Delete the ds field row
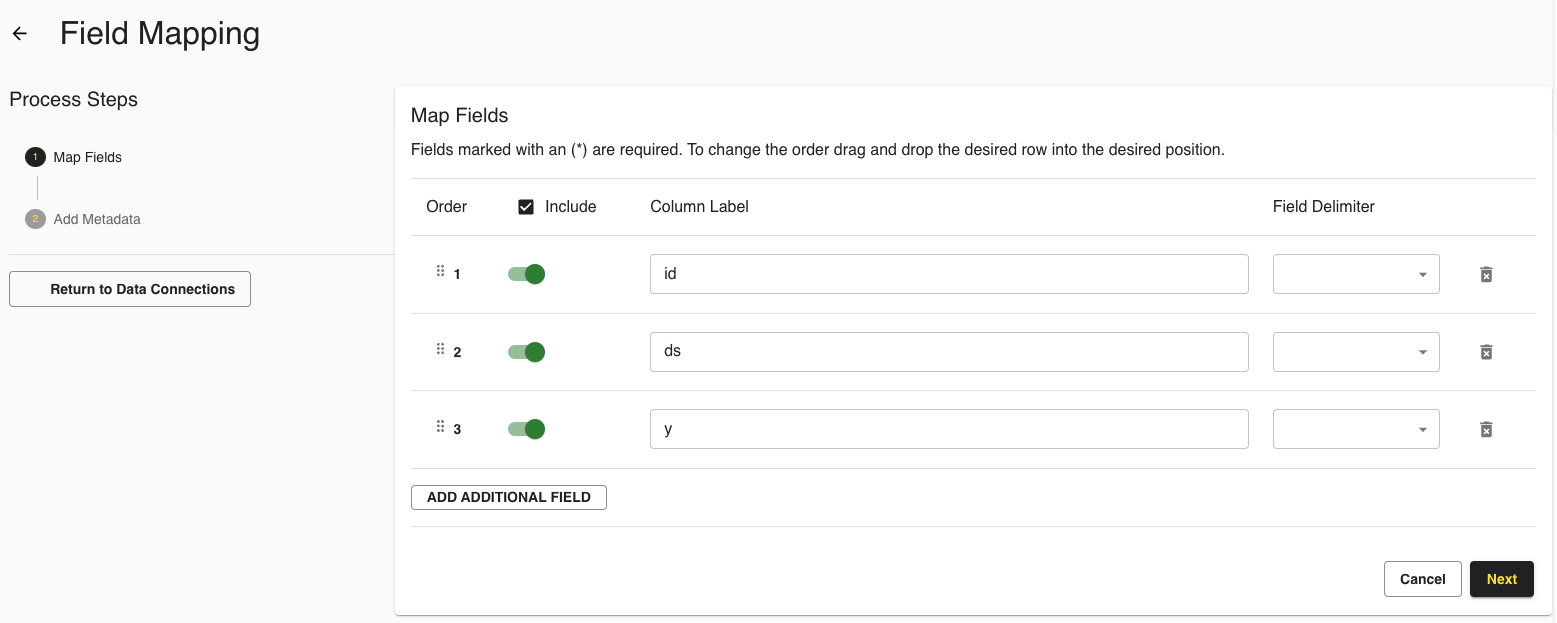 pyautogui.click(x=1486, y=352)
